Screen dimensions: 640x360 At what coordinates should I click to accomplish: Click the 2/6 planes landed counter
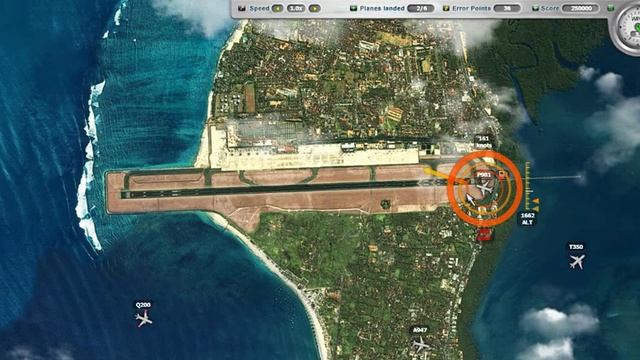pos(420,8)
